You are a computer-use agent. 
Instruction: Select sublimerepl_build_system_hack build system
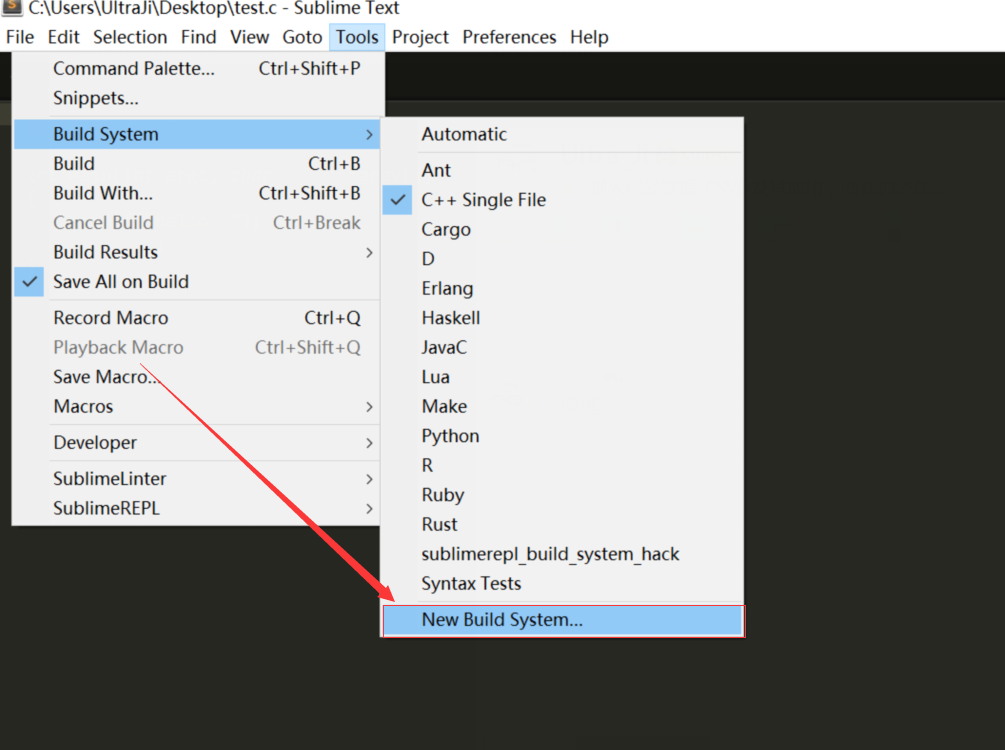[563, 553]
